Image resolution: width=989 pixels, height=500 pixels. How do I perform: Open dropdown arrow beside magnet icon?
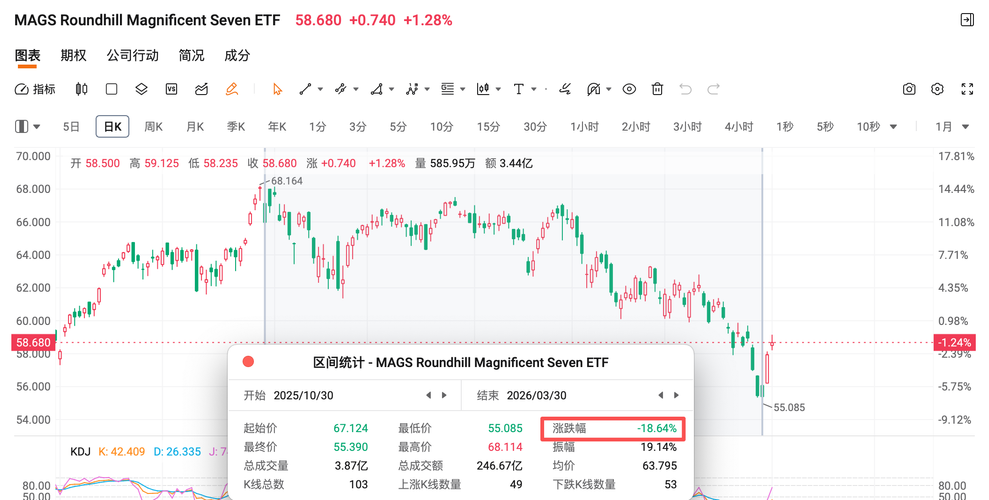pos(609,90)
